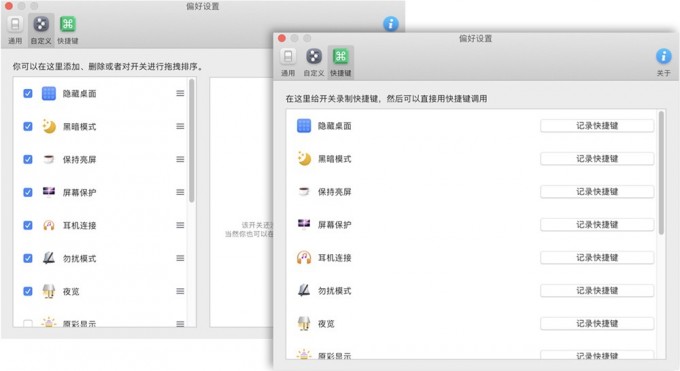Viewport: 680px width, 371px height.
Task: Click the blue info icon in back window
Action: pos(391,24)
